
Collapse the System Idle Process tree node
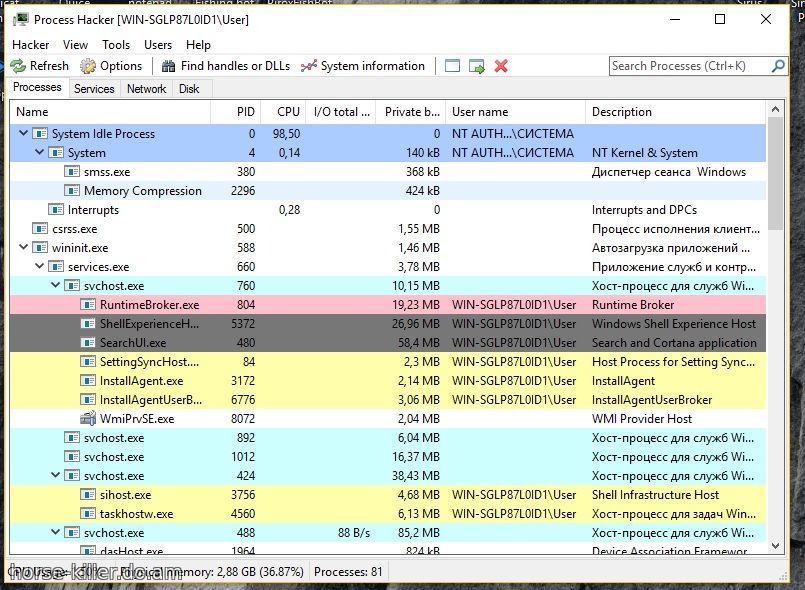click(23, 133)
